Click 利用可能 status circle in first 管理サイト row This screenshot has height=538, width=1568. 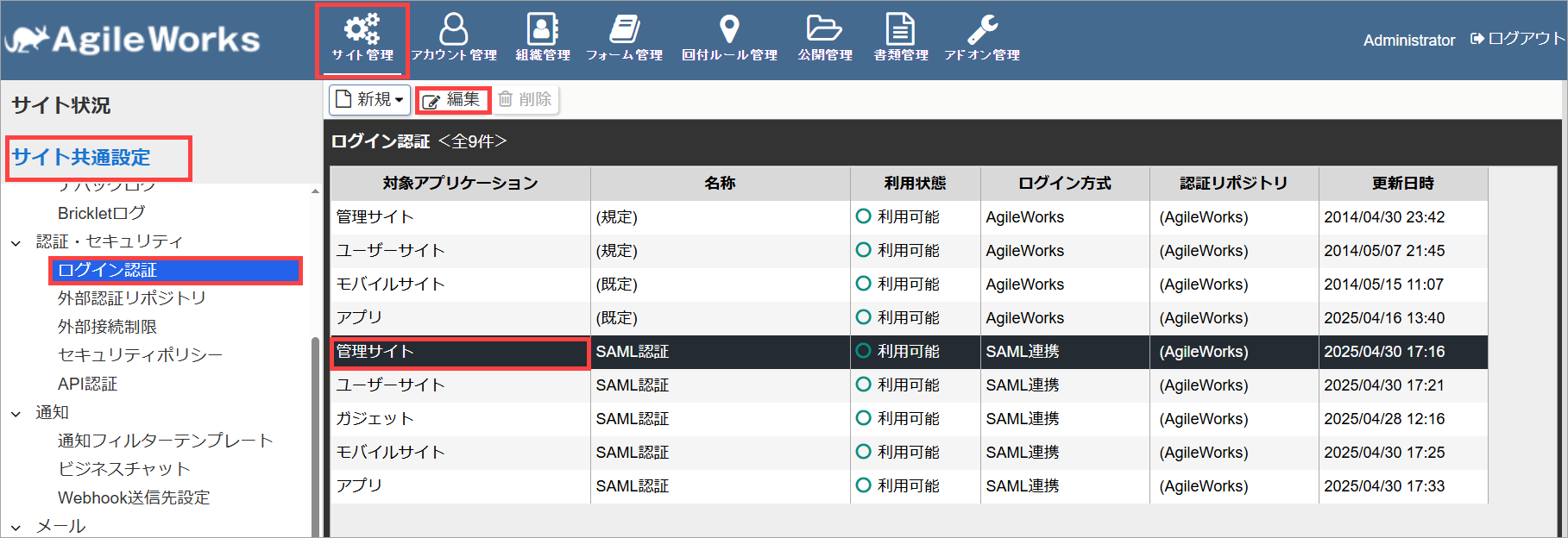pyautogui.click(x=863, y=216)
